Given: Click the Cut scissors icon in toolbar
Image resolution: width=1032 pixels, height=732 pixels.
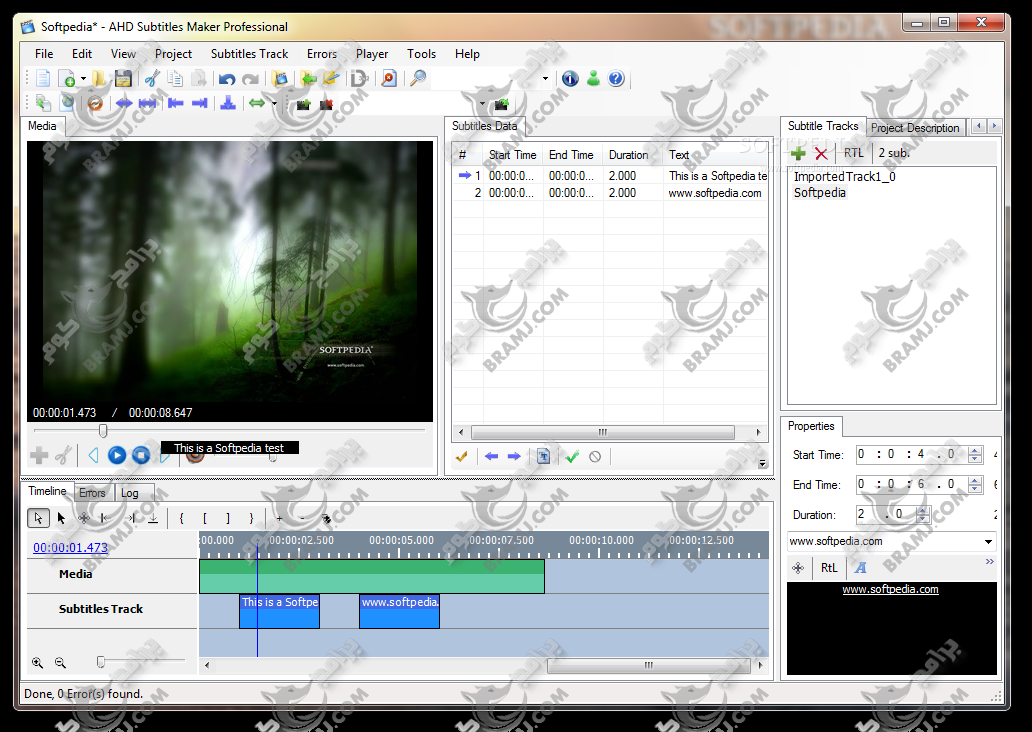Looking at the screenshot, I should coord(152,79).
